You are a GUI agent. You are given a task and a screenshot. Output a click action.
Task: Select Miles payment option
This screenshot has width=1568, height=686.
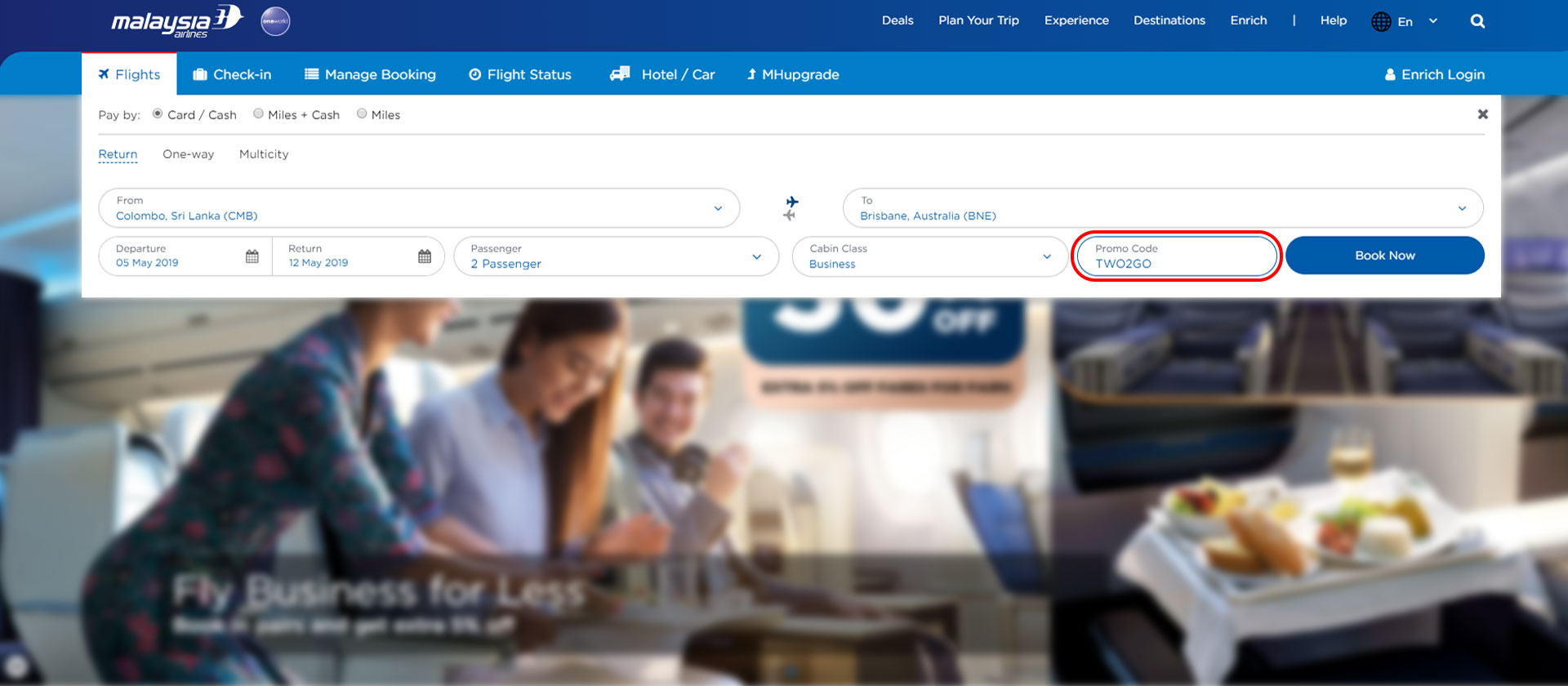[x=362, y=114]
